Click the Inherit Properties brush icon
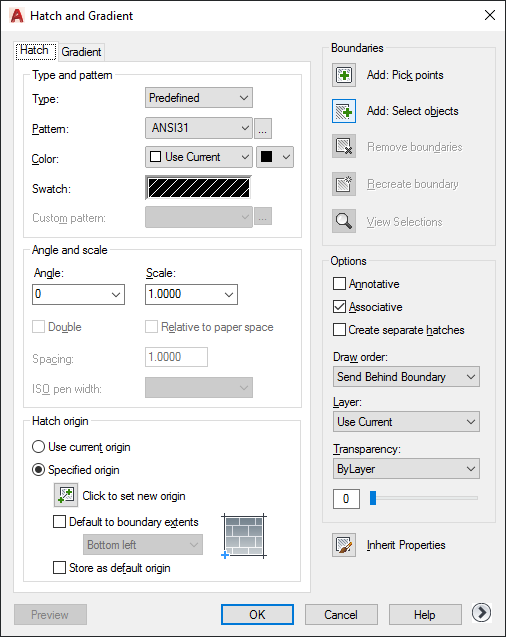 coord(344,545)
